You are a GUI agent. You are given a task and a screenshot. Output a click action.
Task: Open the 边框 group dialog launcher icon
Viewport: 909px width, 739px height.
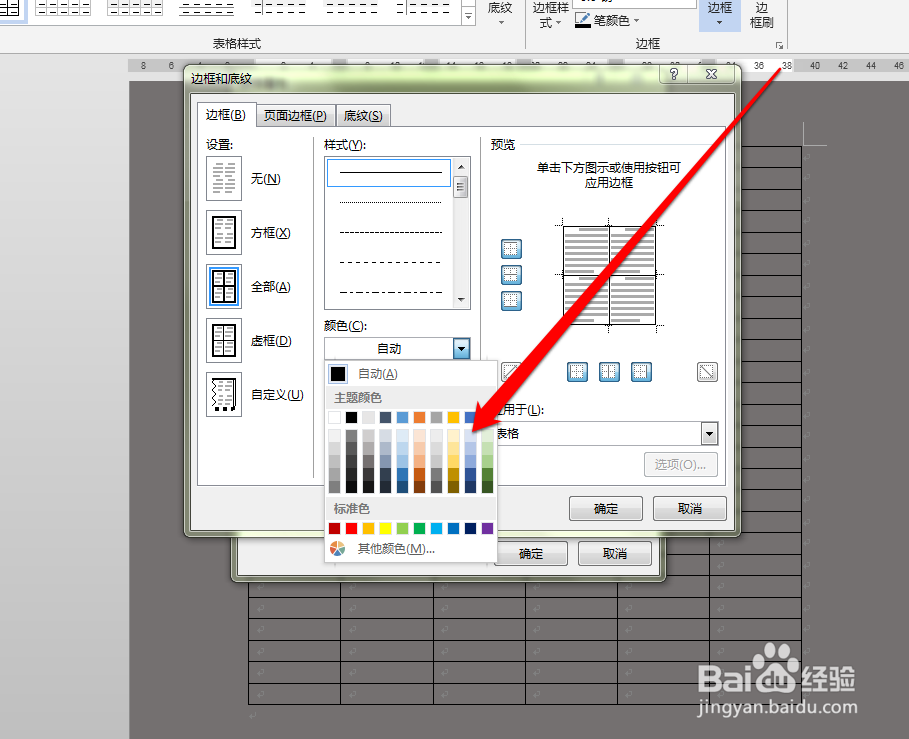coord(779,45)
